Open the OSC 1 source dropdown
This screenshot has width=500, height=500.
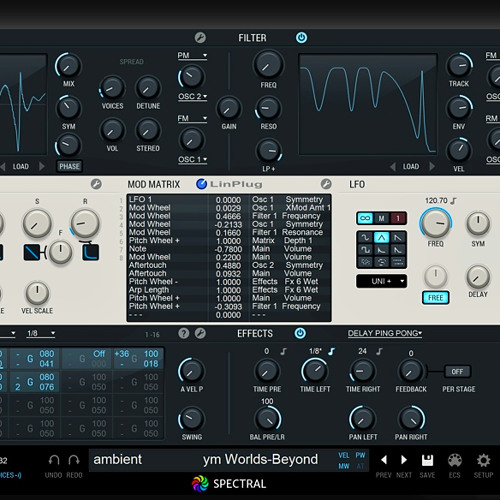coord(192,159)
